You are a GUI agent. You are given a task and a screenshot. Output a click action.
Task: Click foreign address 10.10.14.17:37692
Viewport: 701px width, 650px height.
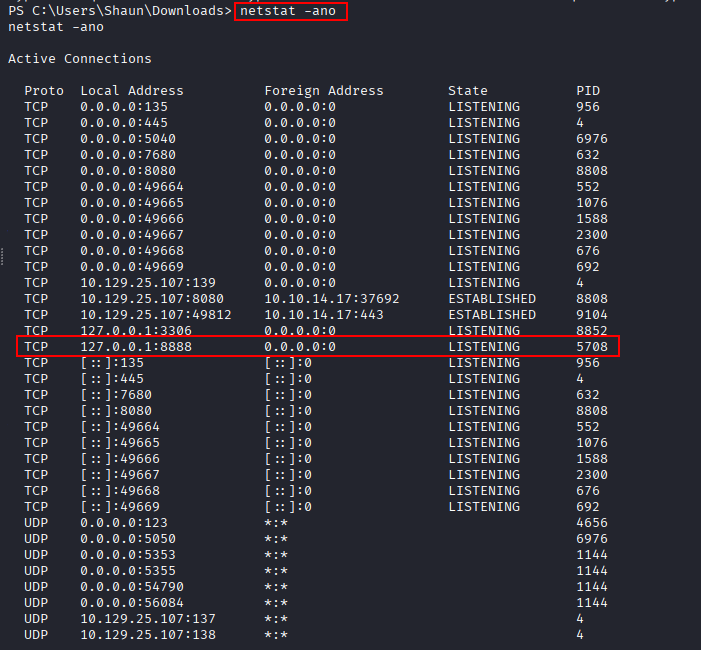click(332, 299)
